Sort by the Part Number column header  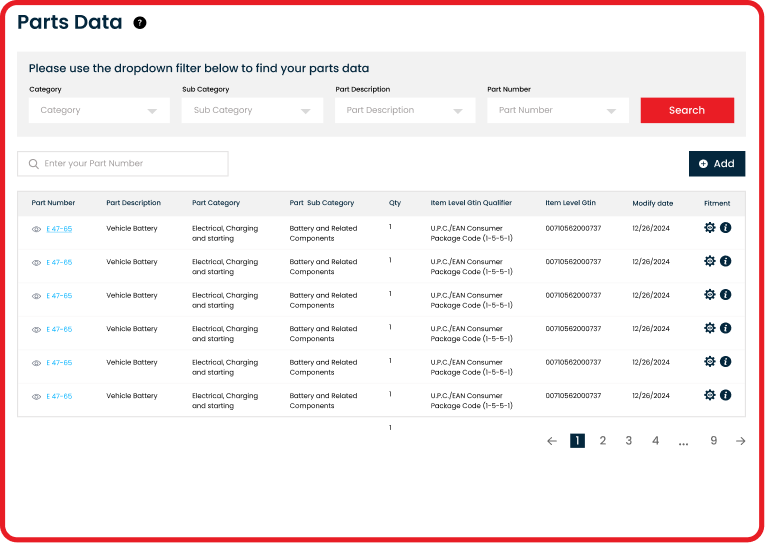point(53,203)
